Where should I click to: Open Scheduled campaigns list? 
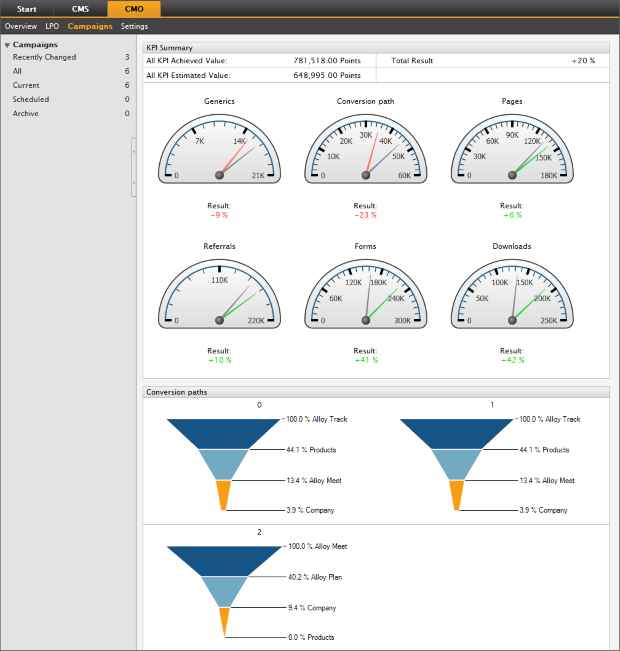point(30,99)
